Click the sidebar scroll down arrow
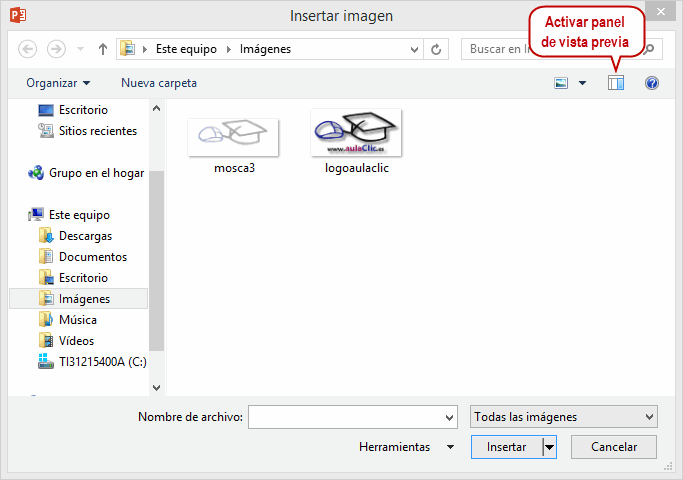 (156, 387)
